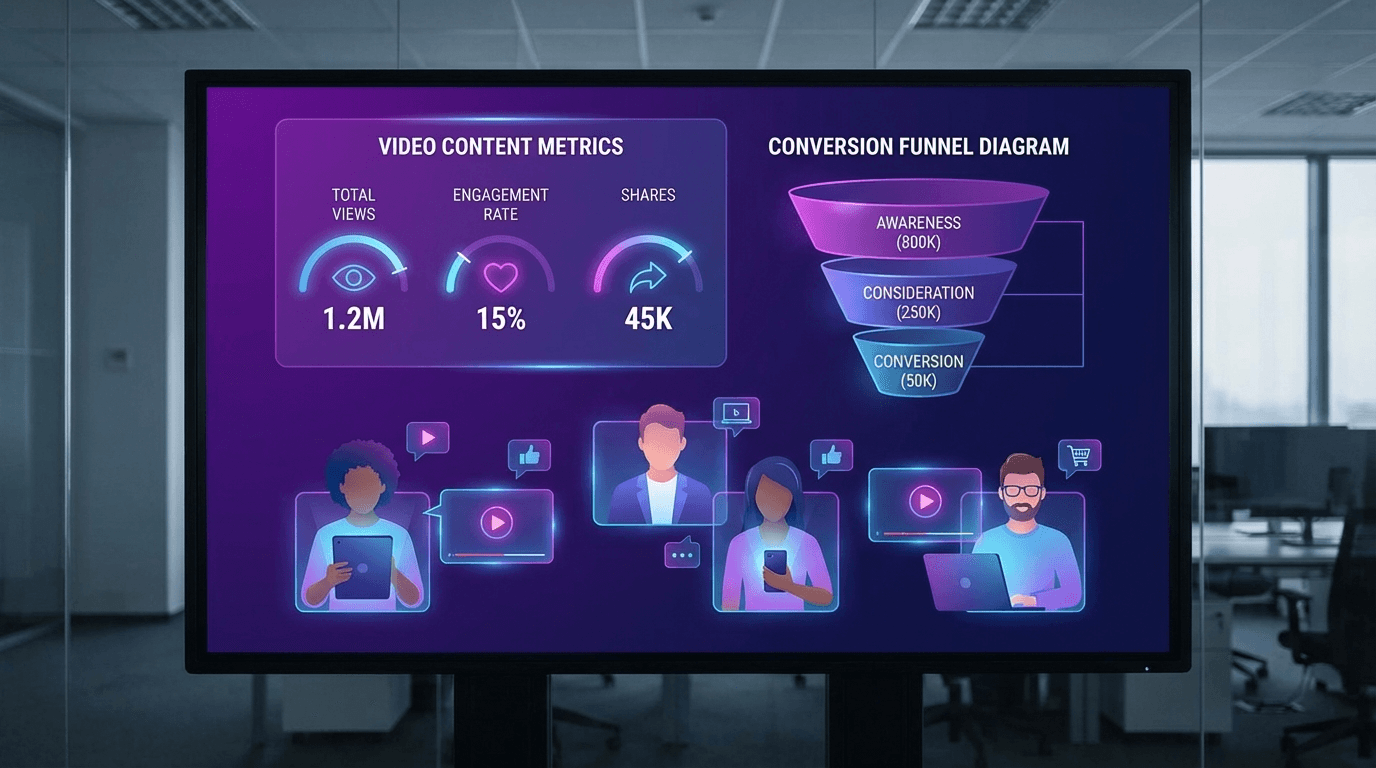Play the video next to the tablet user
Screen dimensions: 1376x768
497,521
